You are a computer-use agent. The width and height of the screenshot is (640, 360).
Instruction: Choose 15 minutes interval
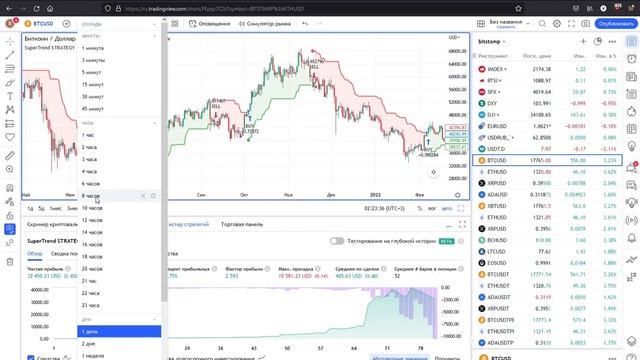click(119, 84)
